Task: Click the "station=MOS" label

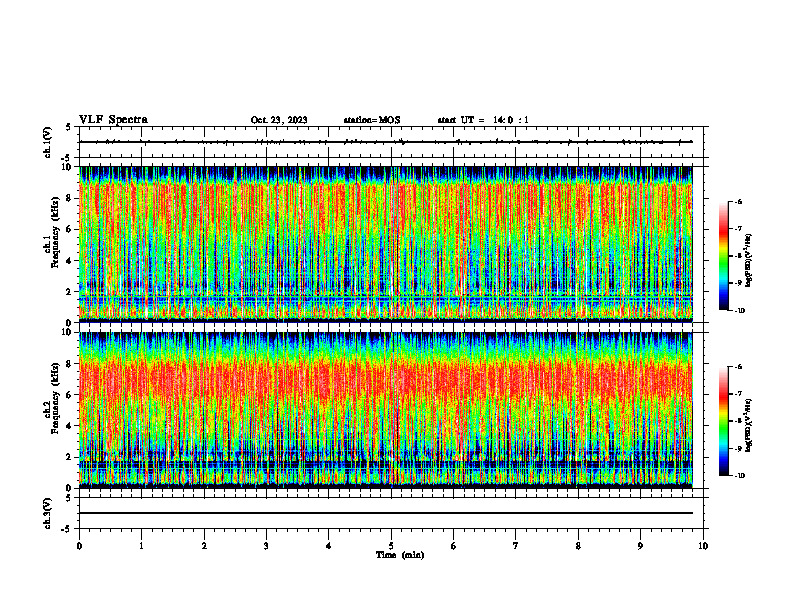Action: click(x=372, y=120)
